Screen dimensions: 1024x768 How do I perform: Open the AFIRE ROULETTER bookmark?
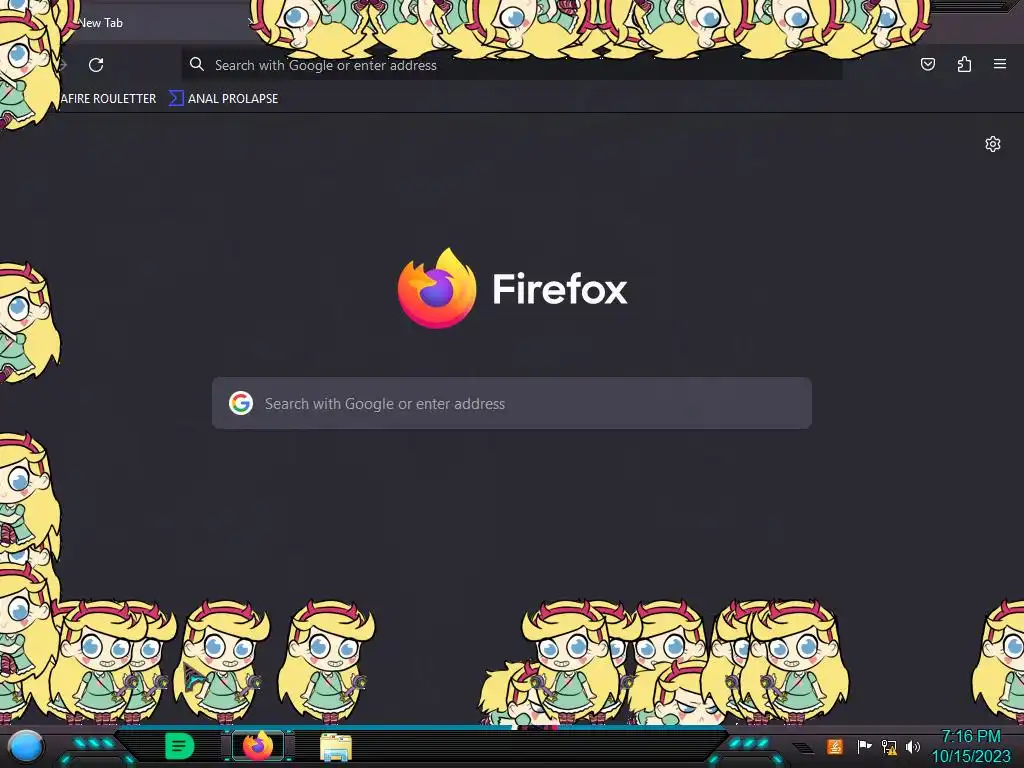[108, 99]
